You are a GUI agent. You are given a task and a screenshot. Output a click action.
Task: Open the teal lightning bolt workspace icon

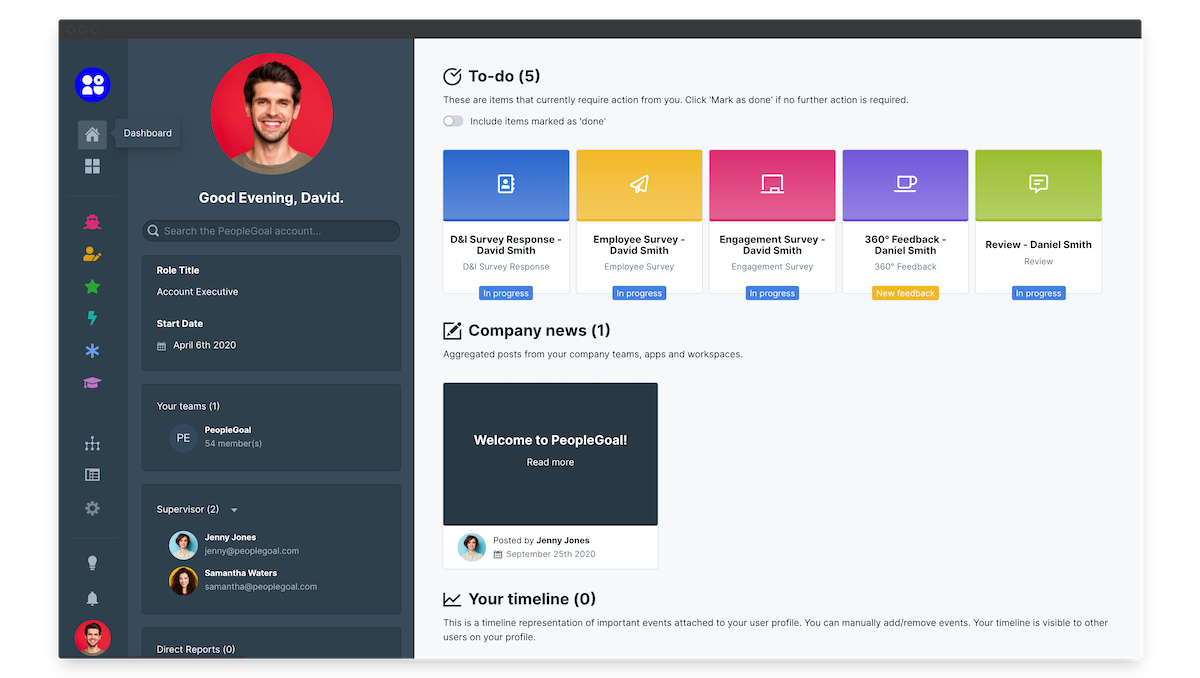tap(92, 319)
